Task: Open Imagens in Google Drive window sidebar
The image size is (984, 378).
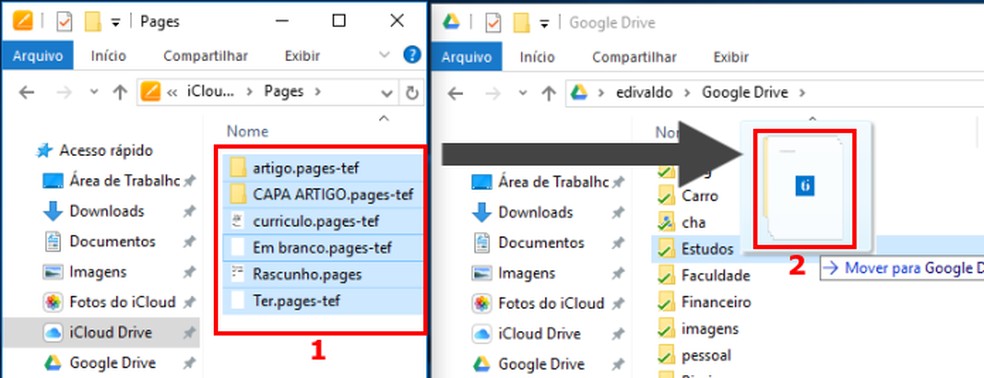Action: coord(513,273)
